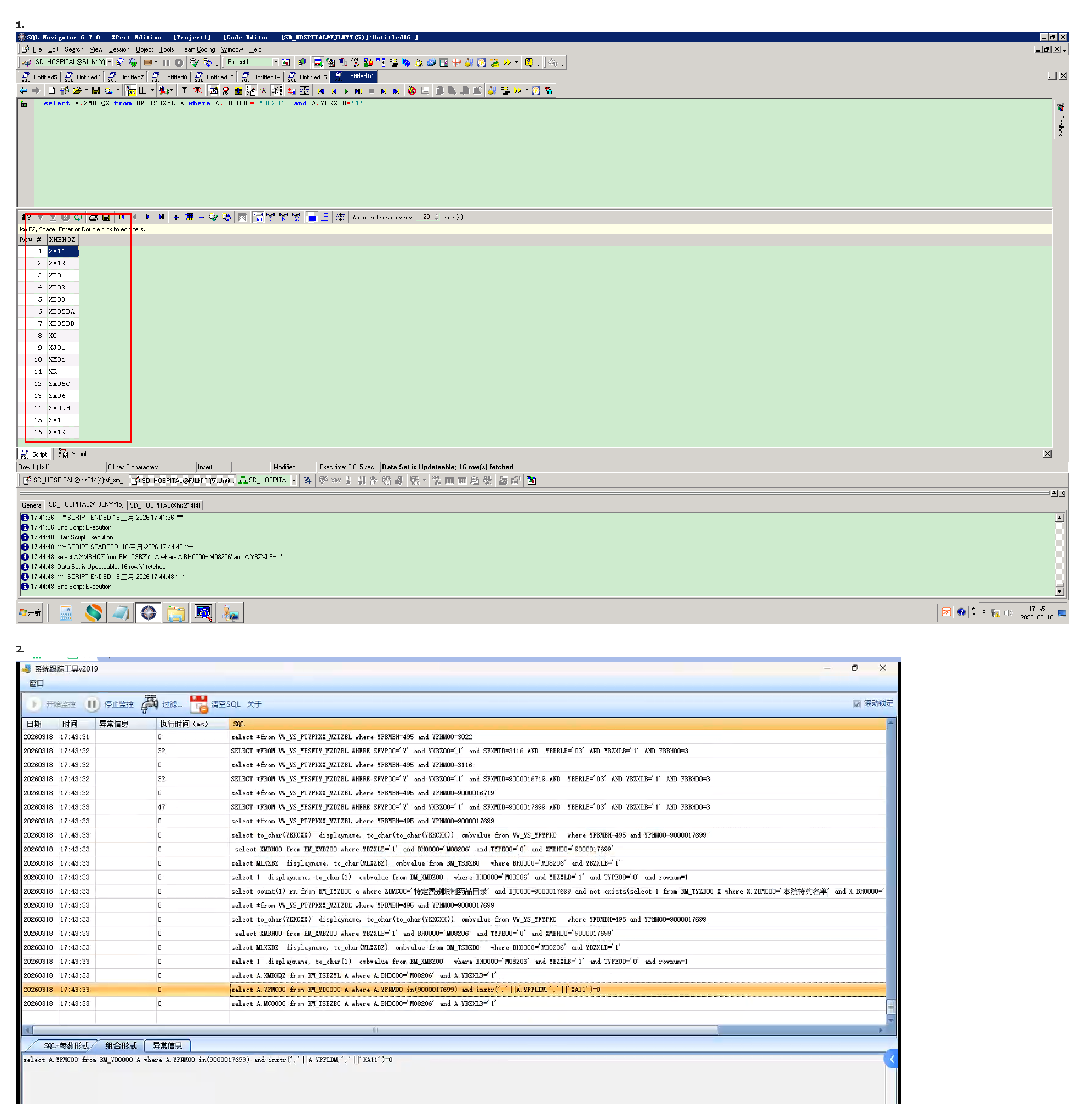Switch to the 异常信息 bottom tab
Image resolution: width=1085 pixels, height=1120 pixels.
(x=167, y=1045)
